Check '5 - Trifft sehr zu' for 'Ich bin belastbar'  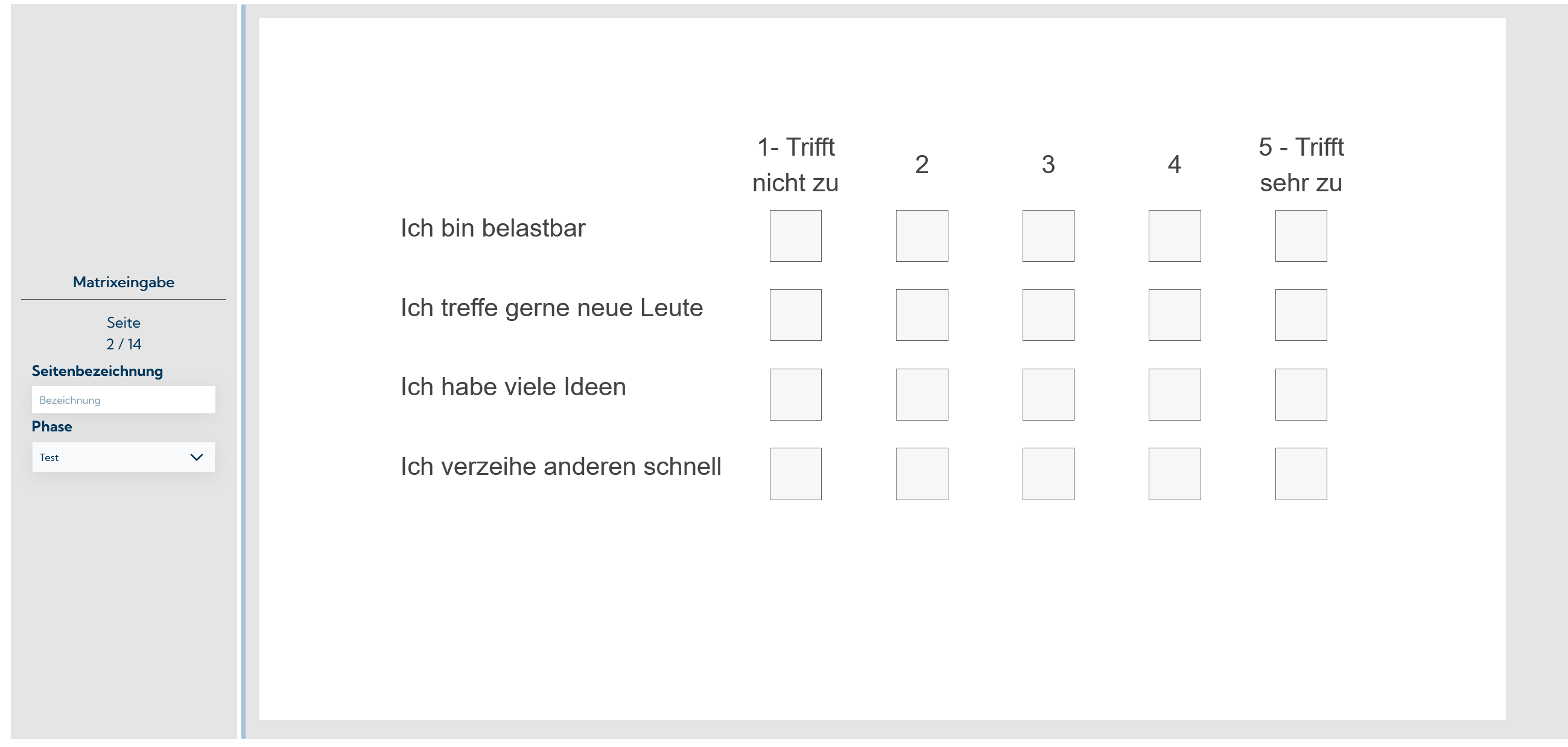click(x=1301, y=236)
